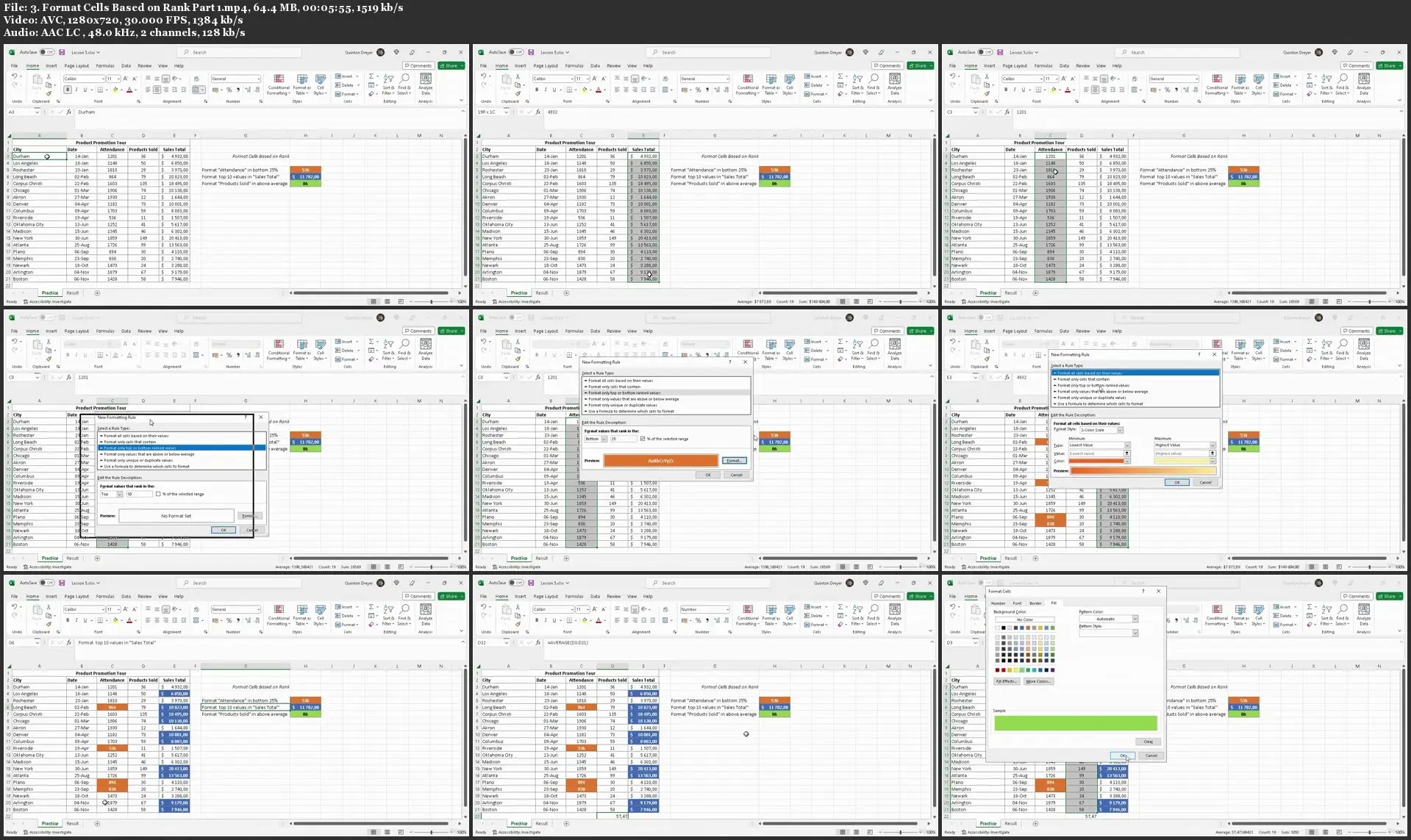Click Undo arrow in the G6 frame

14,607
